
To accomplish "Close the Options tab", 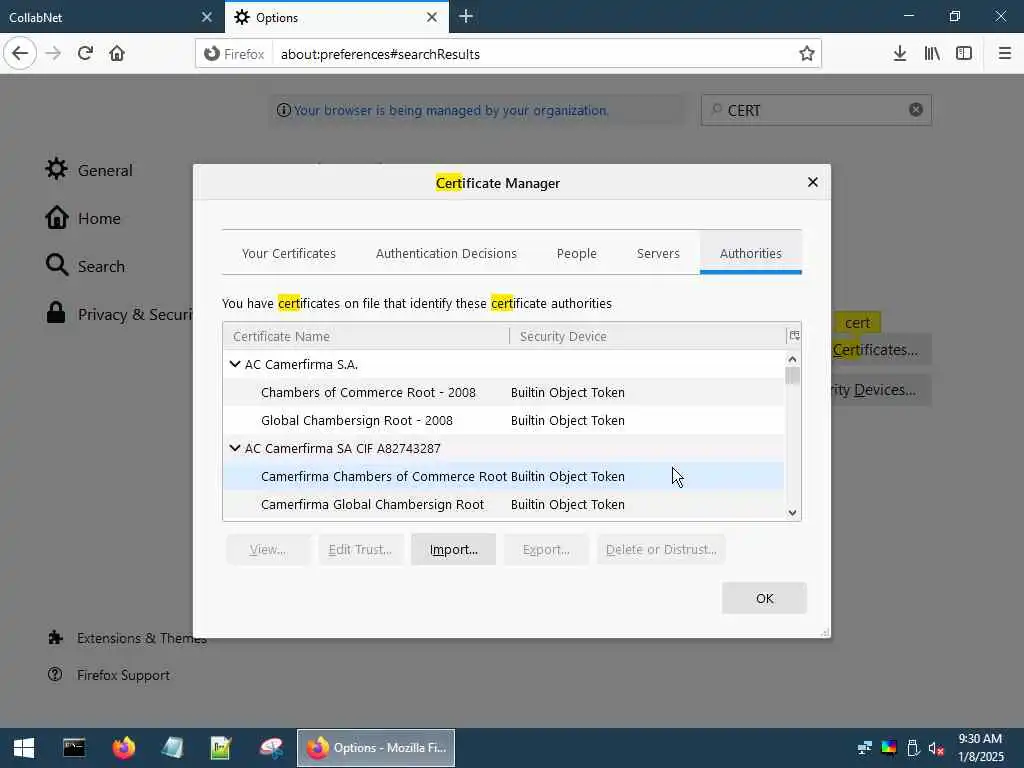I will click(432, 17).
